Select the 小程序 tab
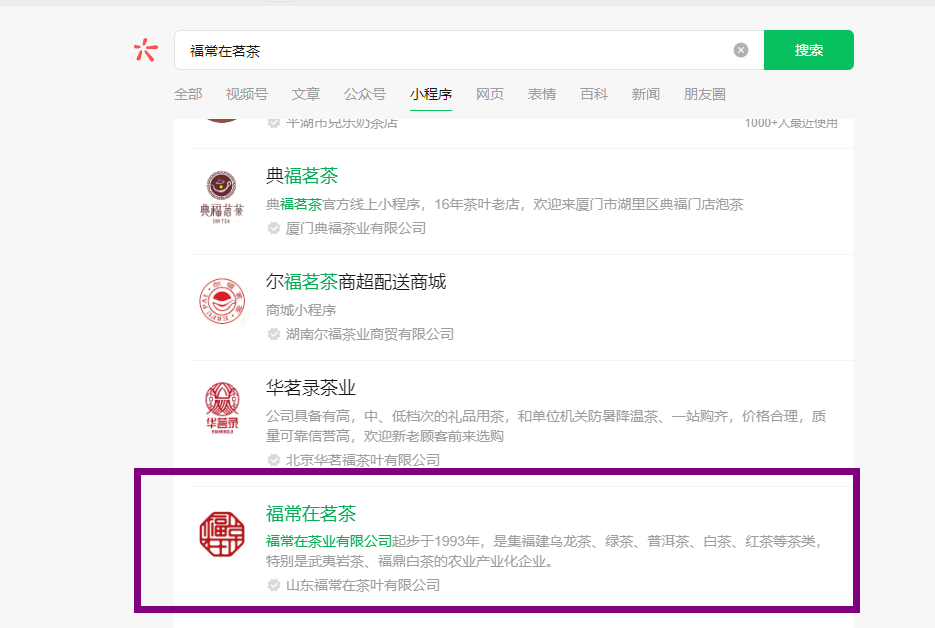 [x=431, y=94]
